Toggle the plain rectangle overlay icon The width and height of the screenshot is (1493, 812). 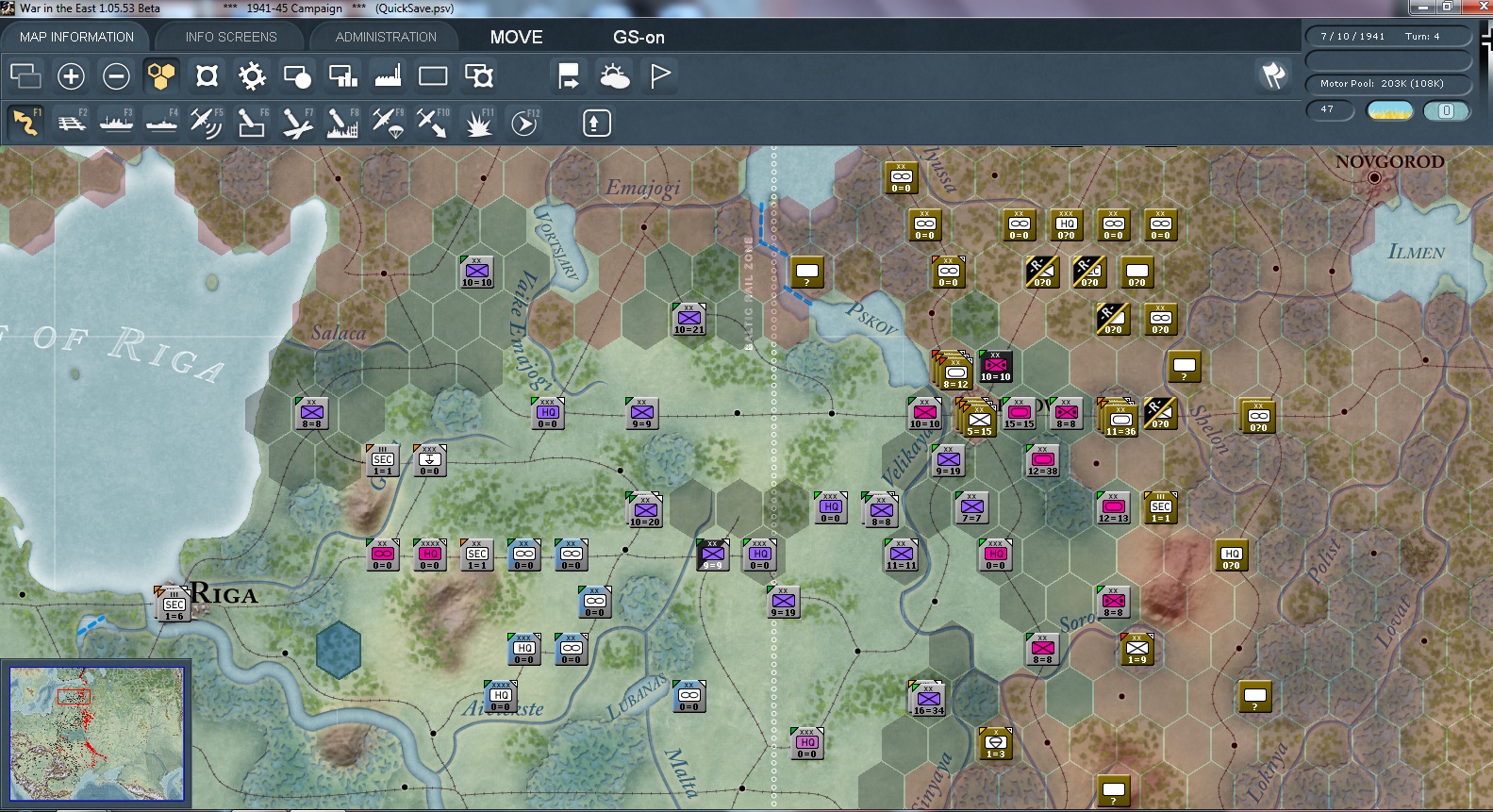pos(433,75)
